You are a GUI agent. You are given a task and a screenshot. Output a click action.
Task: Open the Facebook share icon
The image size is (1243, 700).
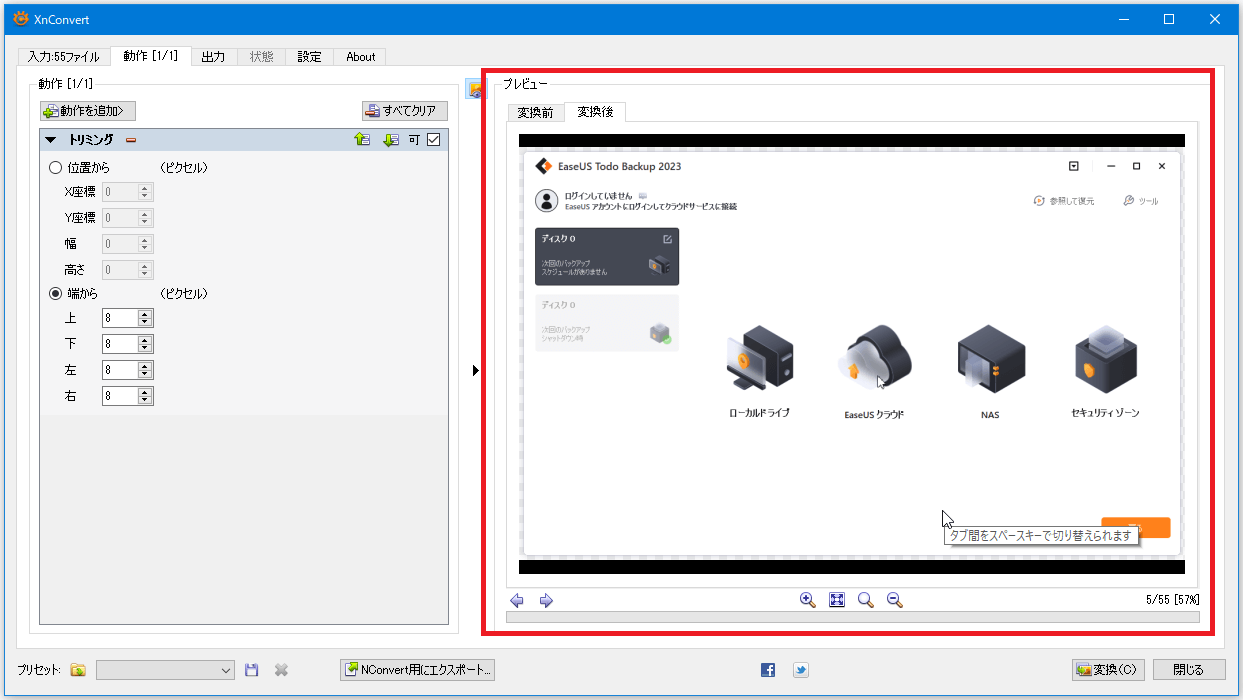point(768,670)
